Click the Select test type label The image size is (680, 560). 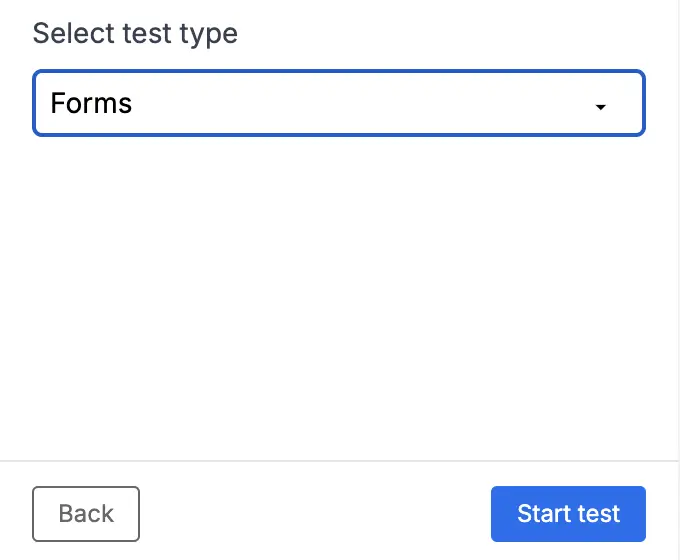135,33
